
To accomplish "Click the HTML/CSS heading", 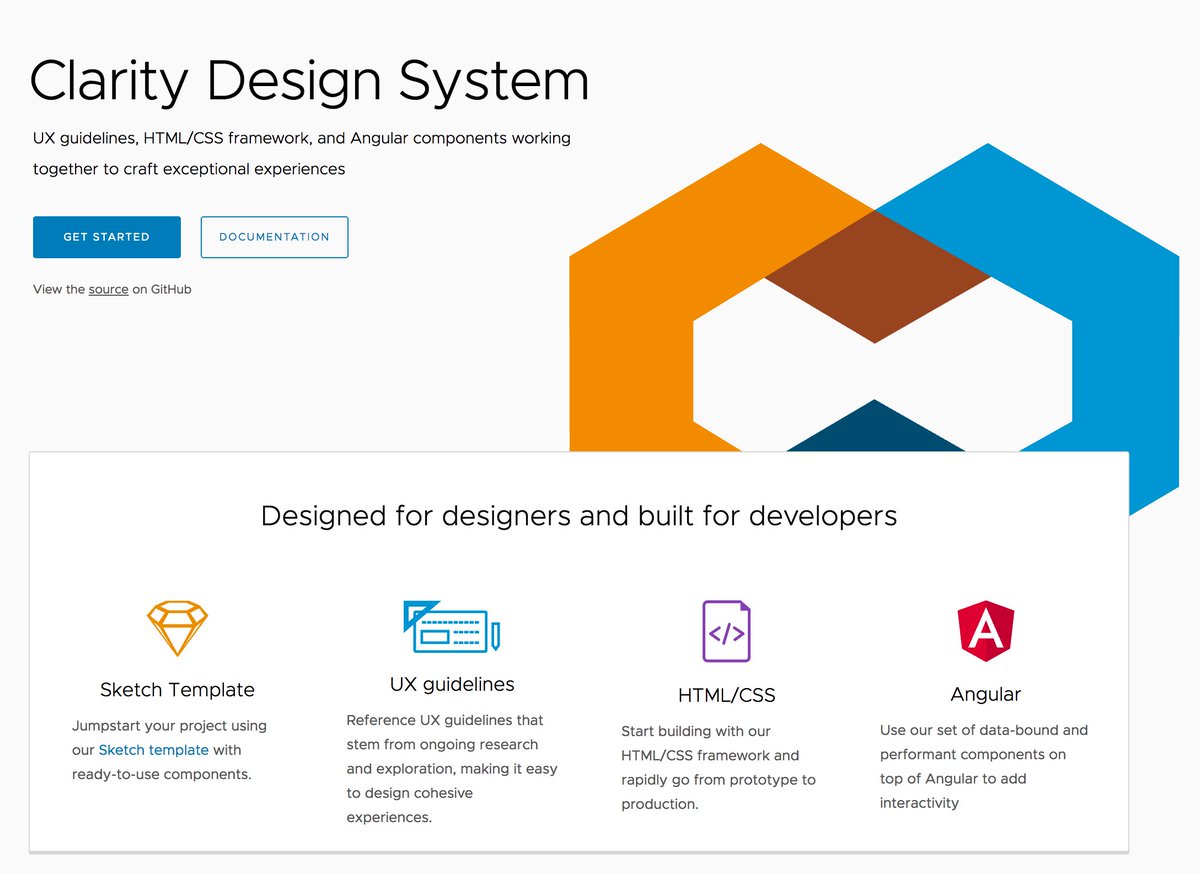I will click(x=727, y=695).
